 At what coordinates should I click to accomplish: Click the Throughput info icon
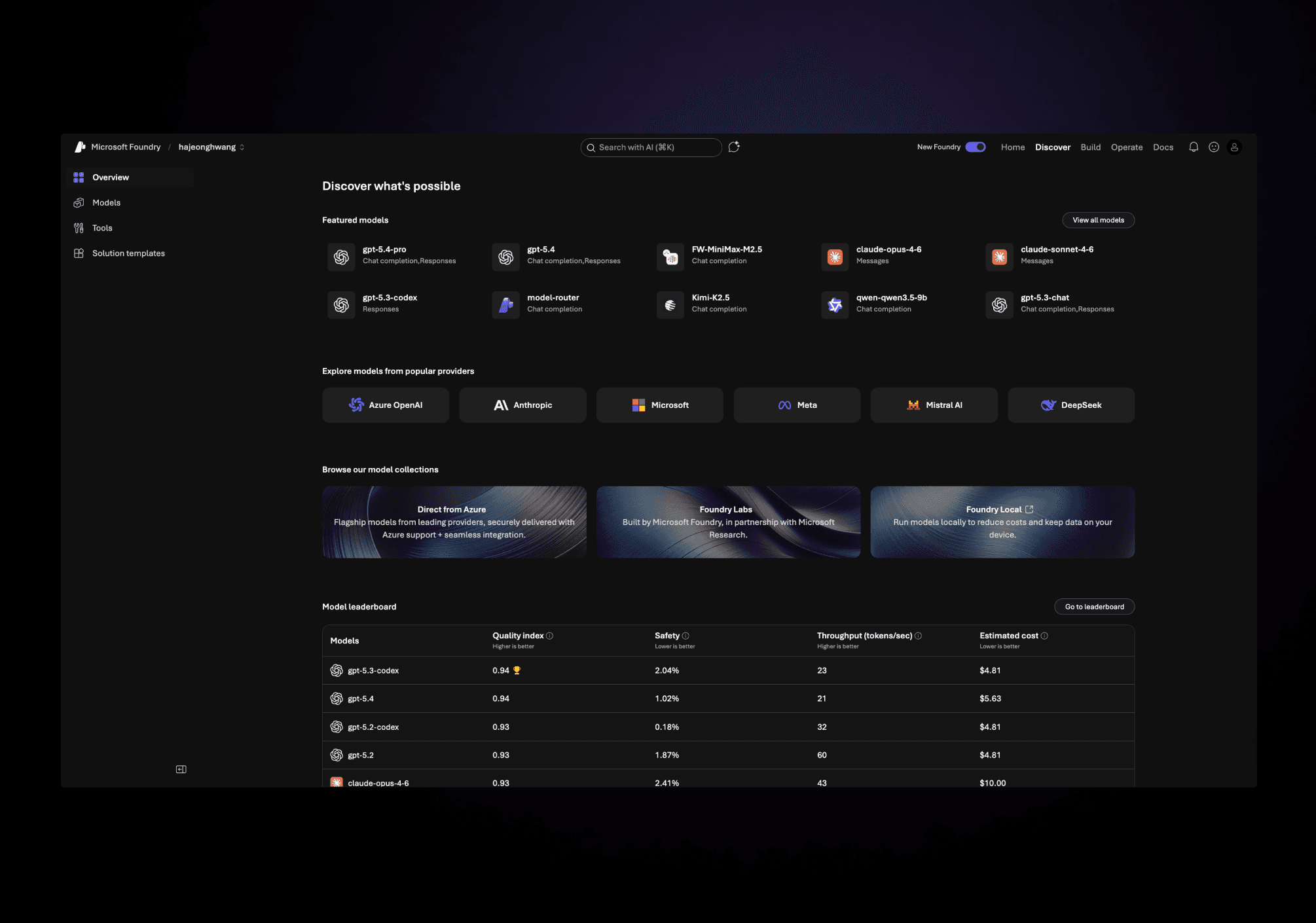pyautogui.click(x=918, y=636)
